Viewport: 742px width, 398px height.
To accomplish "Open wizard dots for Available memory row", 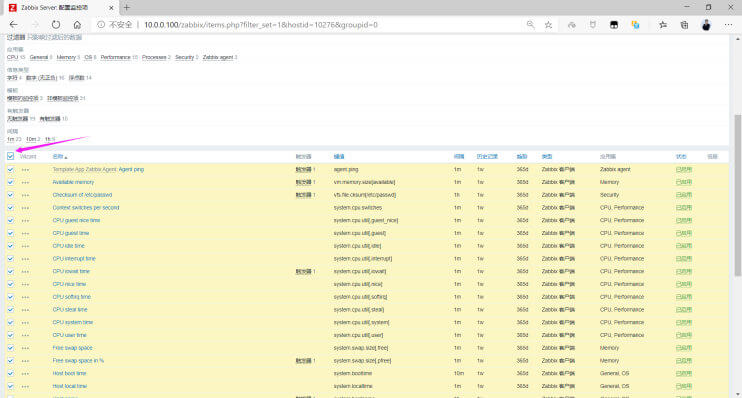I will point(25,182).
